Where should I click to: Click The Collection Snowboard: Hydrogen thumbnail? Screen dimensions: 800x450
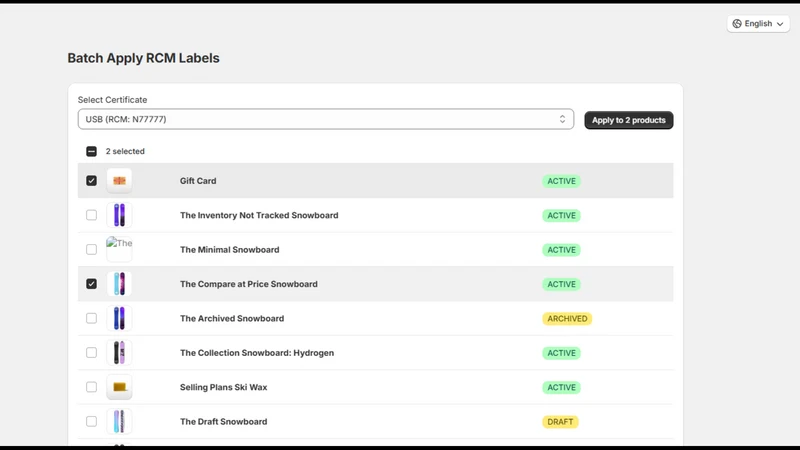[x=119, y=353]
